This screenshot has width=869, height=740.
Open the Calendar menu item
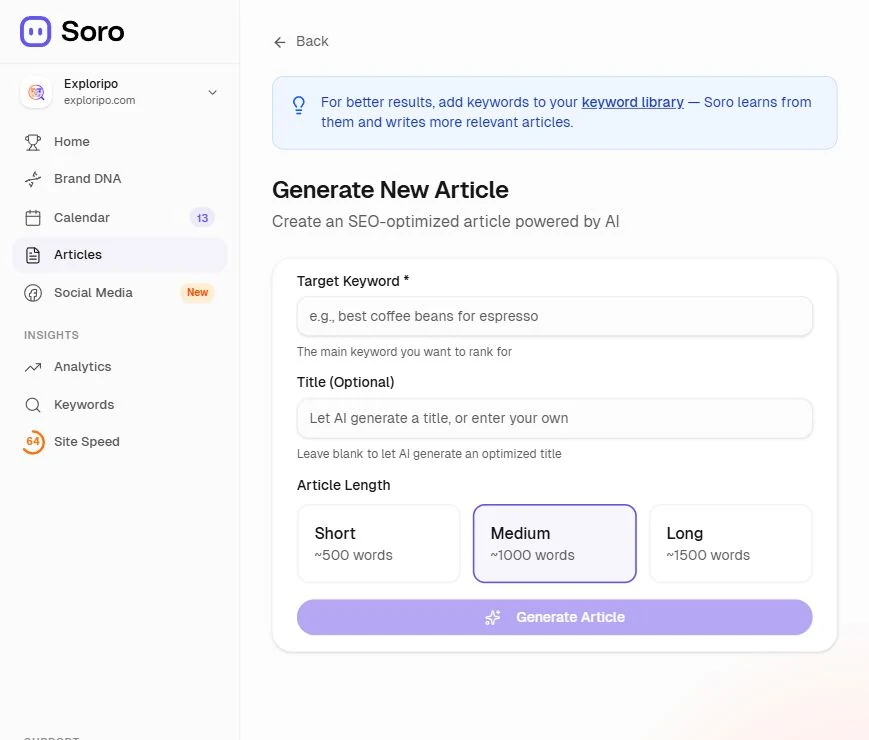[120, 218]
